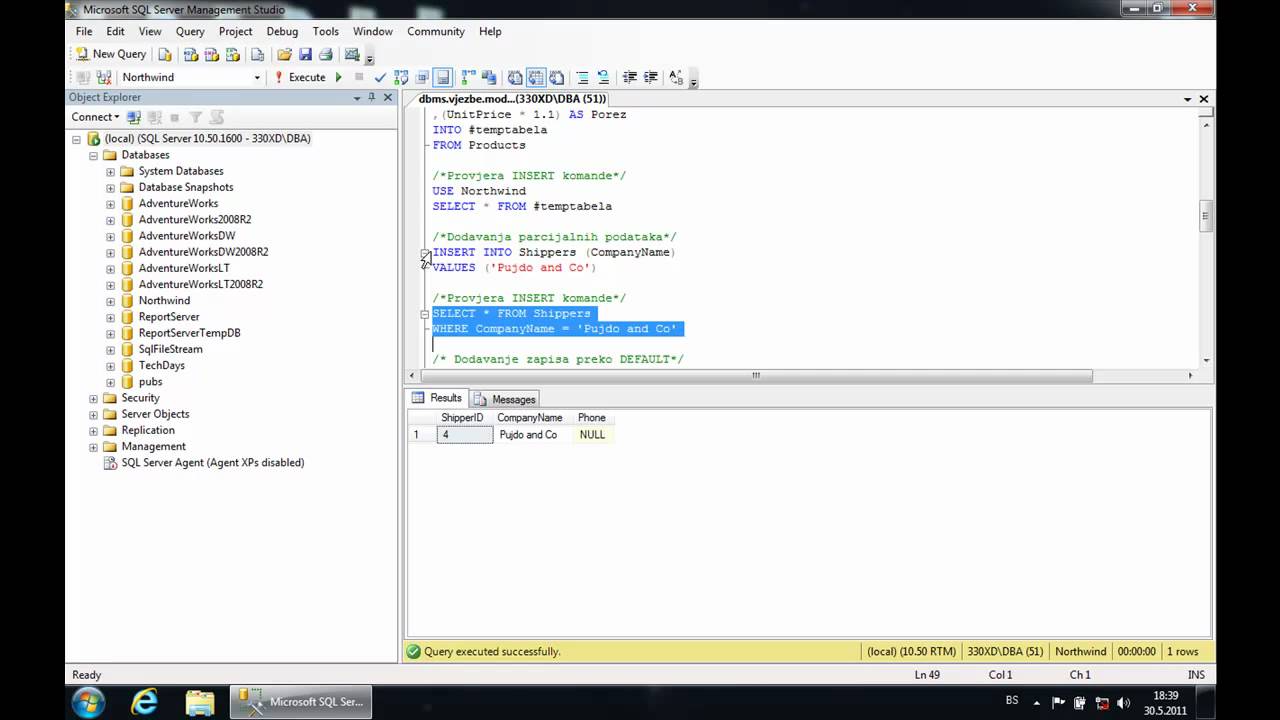Select the AdventureWorksDW2008R2 database

(203, 252)
